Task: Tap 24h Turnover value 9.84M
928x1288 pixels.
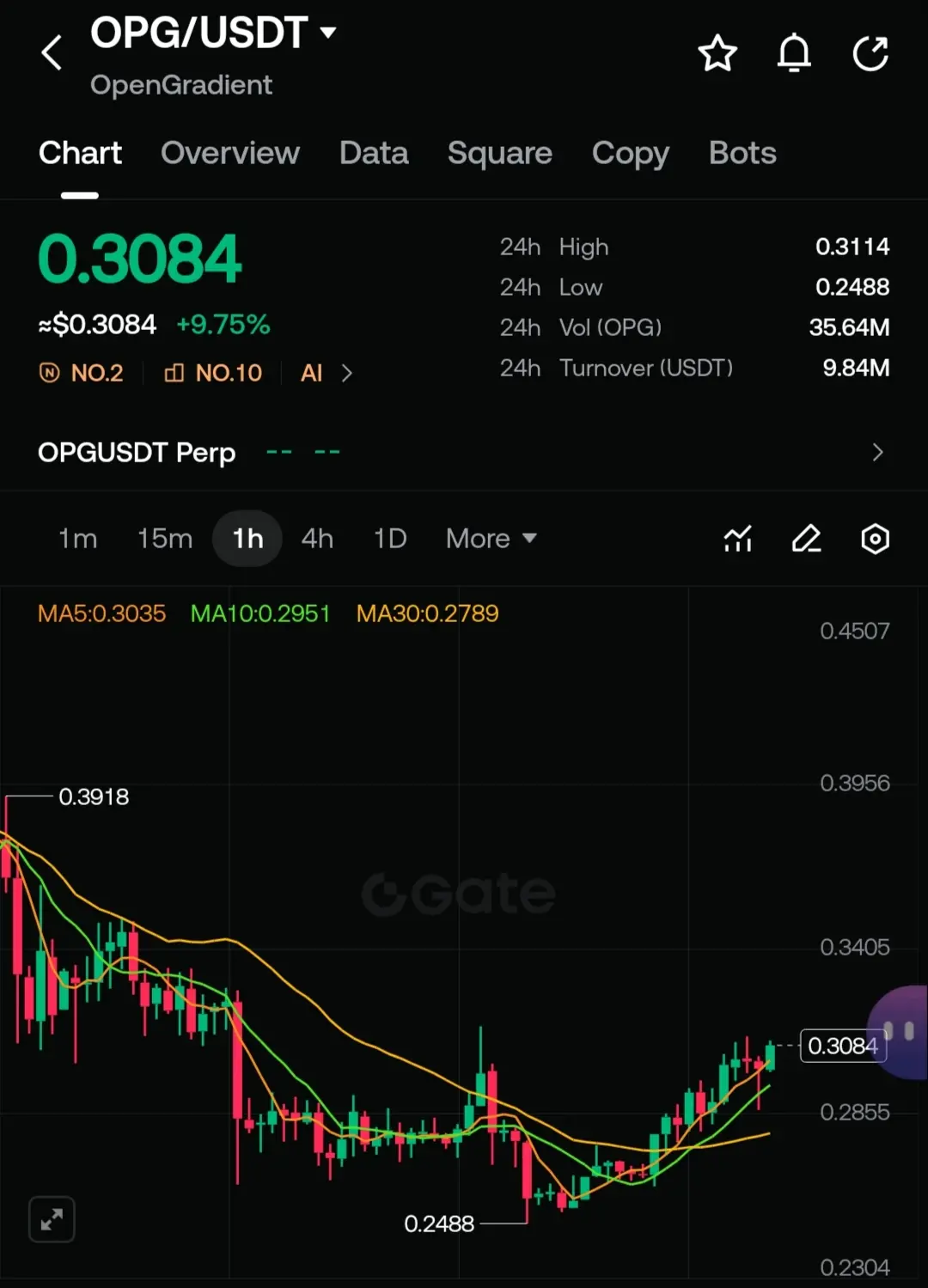Action: pyautogui.click(x=856, y=368)
